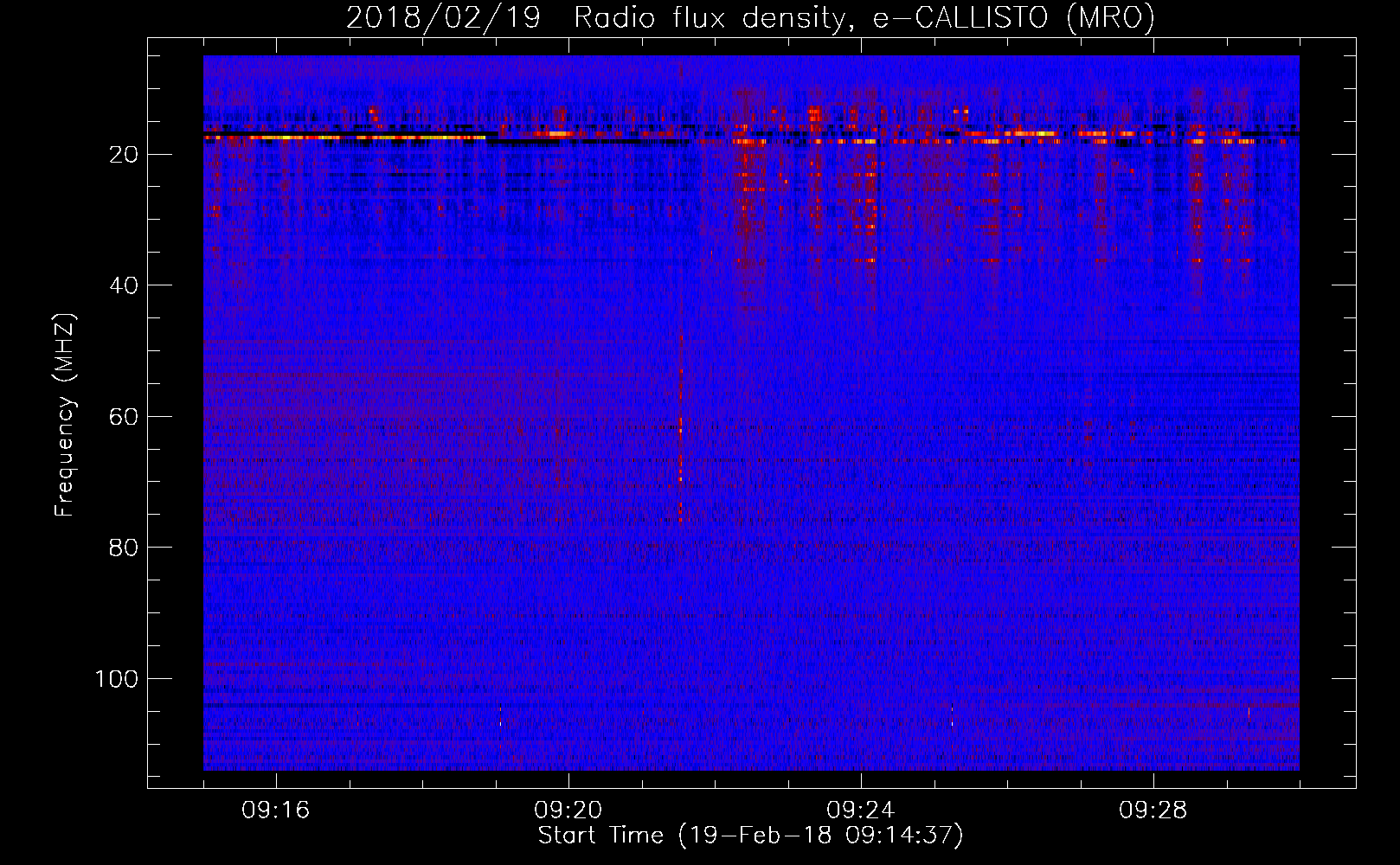The height and width of the screenshot is (865, 1400).
Task: Click the 20 MHz frequency tick label
Action: click(x=125, y=155)
